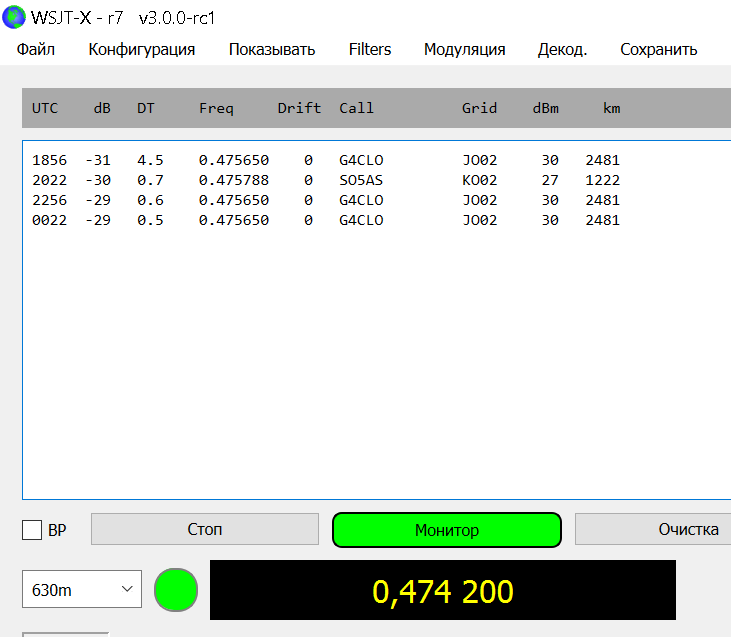Click the WSJT-X globe icon in title bar
Viewport: 731px width, 637px height.
pos(15,18)
